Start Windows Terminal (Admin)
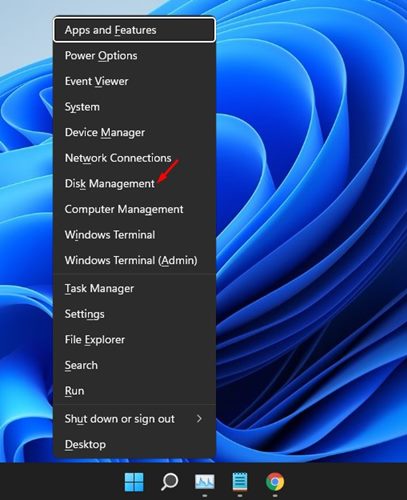This screenshot has height=500, width=407. [134, 260]
